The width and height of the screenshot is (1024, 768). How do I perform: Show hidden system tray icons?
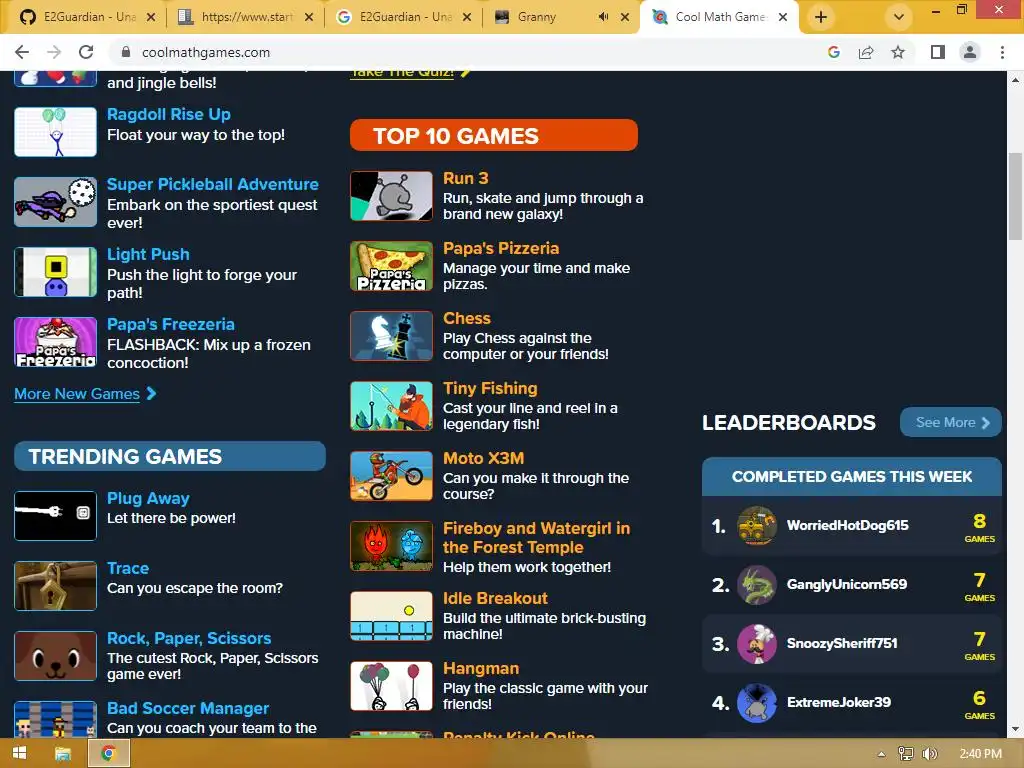click(881, 754)
